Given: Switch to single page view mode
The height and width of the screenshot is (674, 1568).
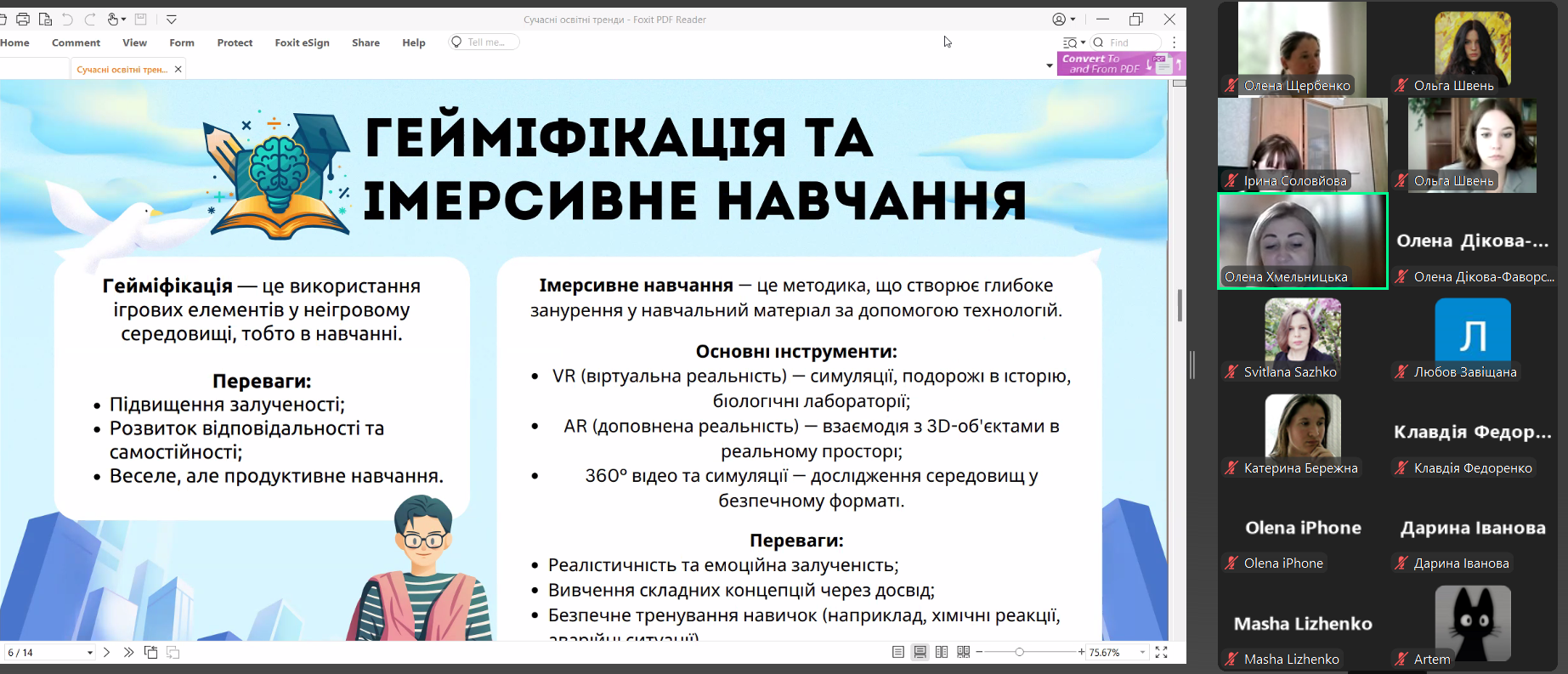Looking at the screenshot, I should [898, 652].
